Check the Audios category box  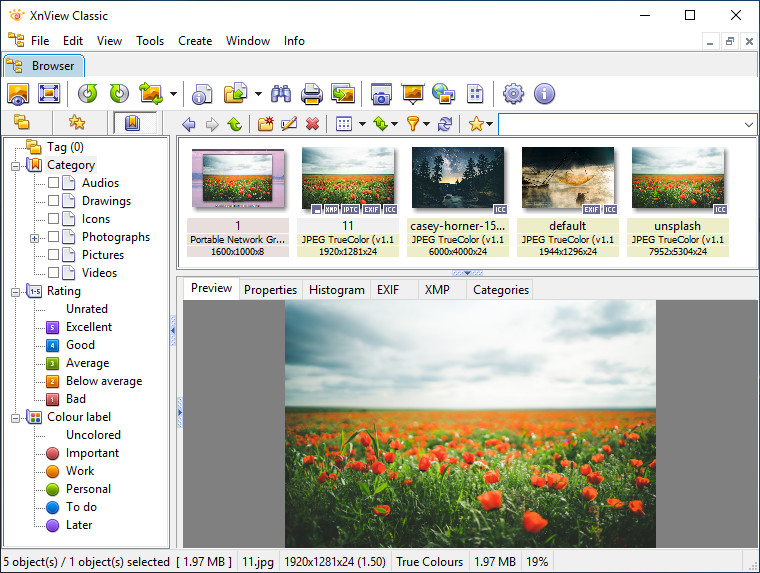[x=53, y=183]
